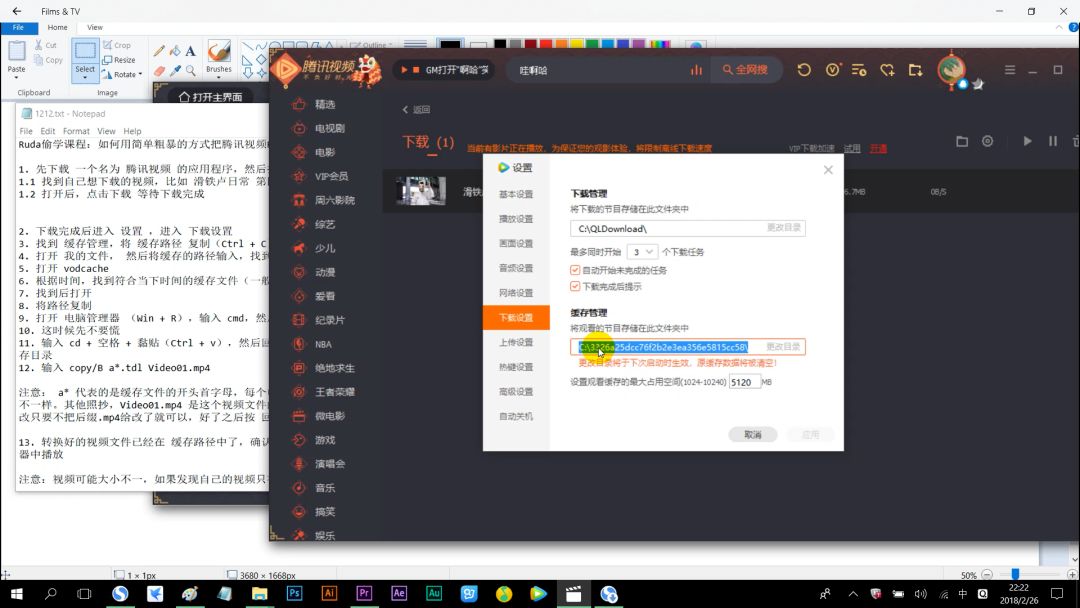
Task: Open the simultaneous download count dropdown
Action: (642, 252)
